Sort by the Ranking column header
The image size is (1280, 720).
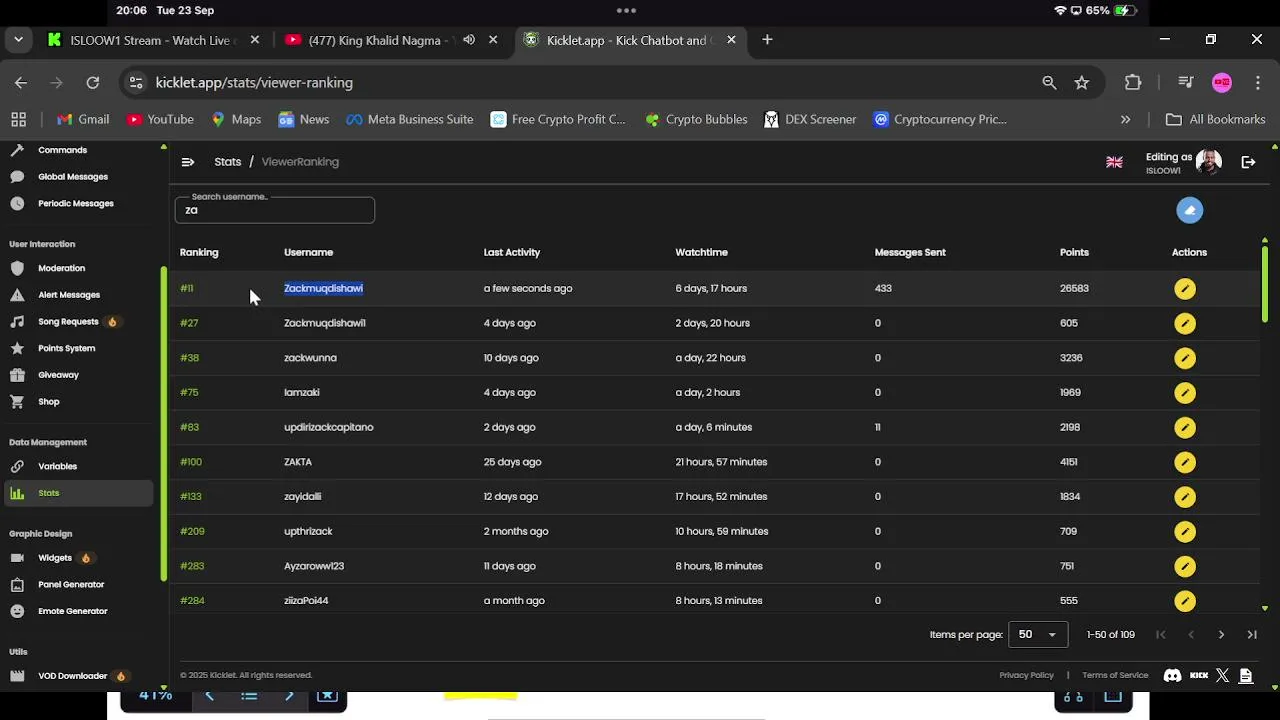tap(199, 252)
